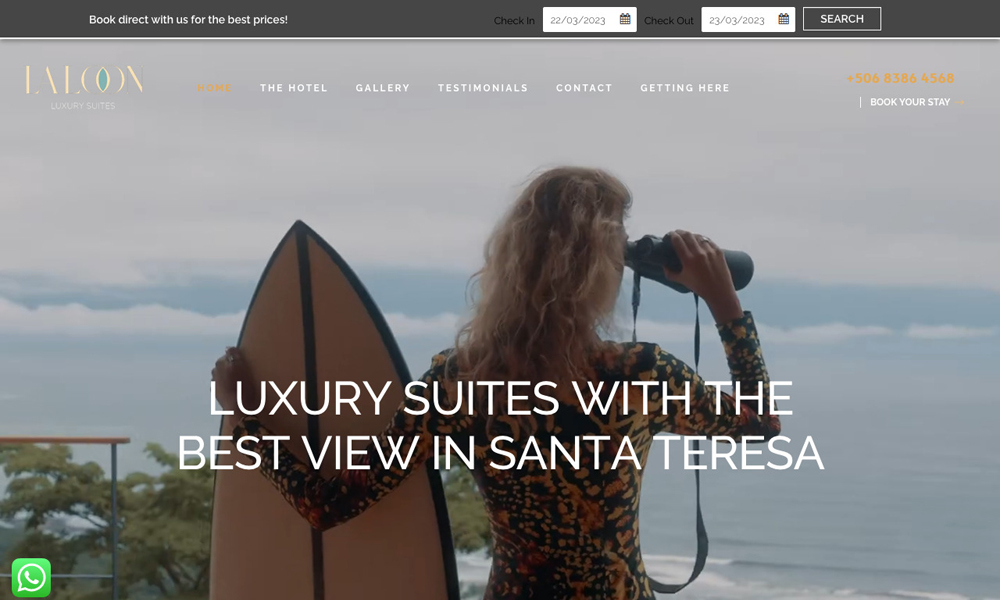Open the Check In calendar icon
The width and height of the screenshot is (1000, 600).
pyautogui.click(x=625, y=19)
